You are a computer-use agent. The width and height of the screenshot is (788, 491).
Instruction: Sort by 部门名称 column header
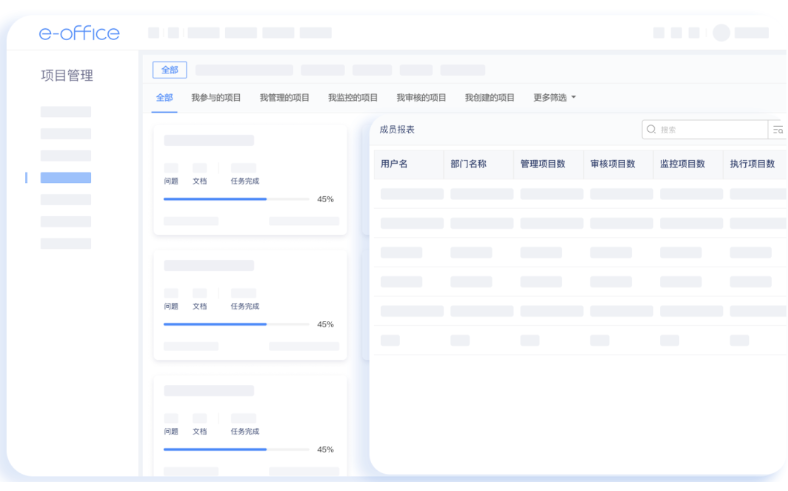click(468, 163)
